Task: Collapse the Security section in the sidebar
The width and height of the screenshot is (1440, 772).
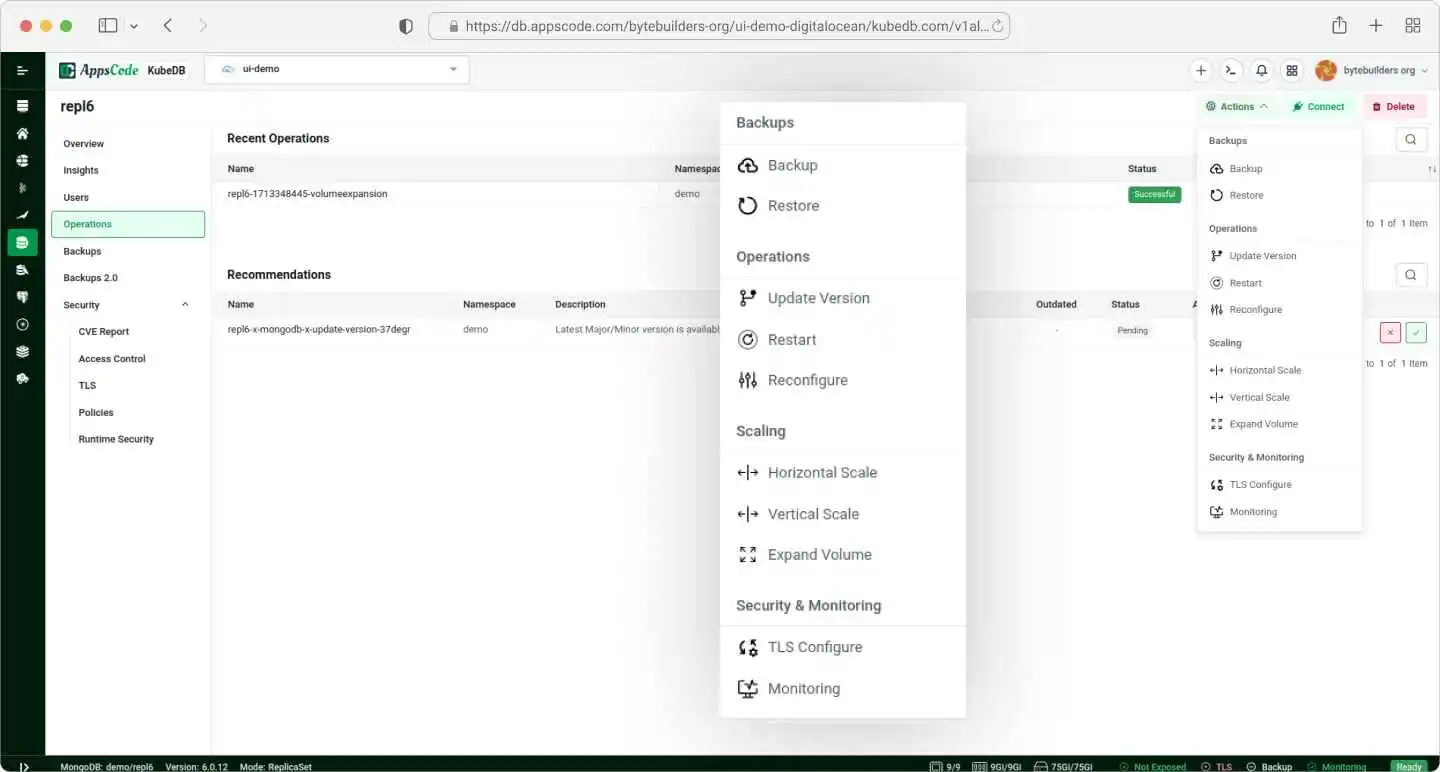Action: (185, 305)
